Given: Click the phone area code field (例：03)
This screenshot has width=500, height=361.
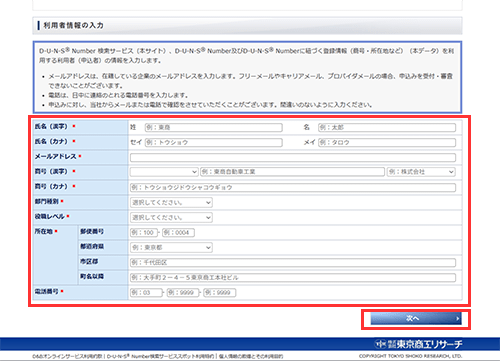Looking at the screenshot, I should [x=146, y=292].
